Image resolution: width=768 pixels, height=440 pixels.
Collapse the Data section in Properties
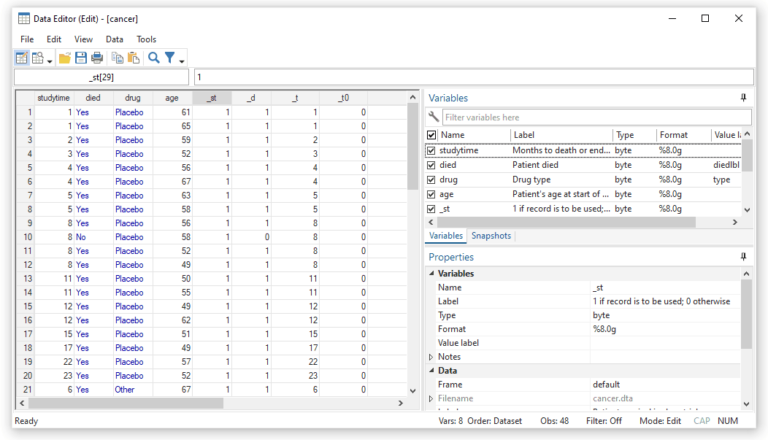432,370
